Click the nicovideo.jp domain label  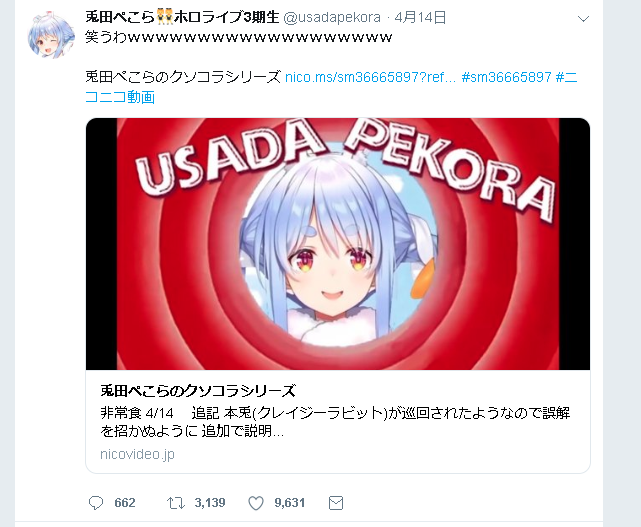pos(137,454)
